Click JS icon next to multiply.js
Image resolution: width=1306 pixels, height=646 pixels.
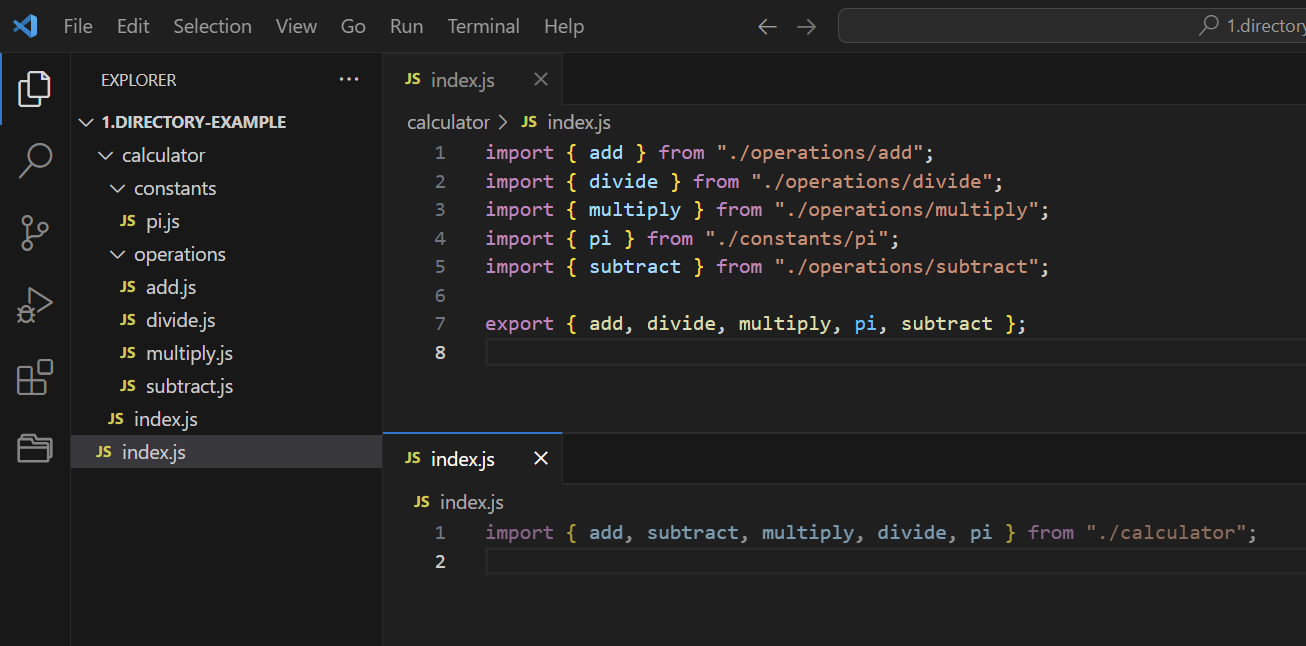pyautogui.click(x=128, y=353)
